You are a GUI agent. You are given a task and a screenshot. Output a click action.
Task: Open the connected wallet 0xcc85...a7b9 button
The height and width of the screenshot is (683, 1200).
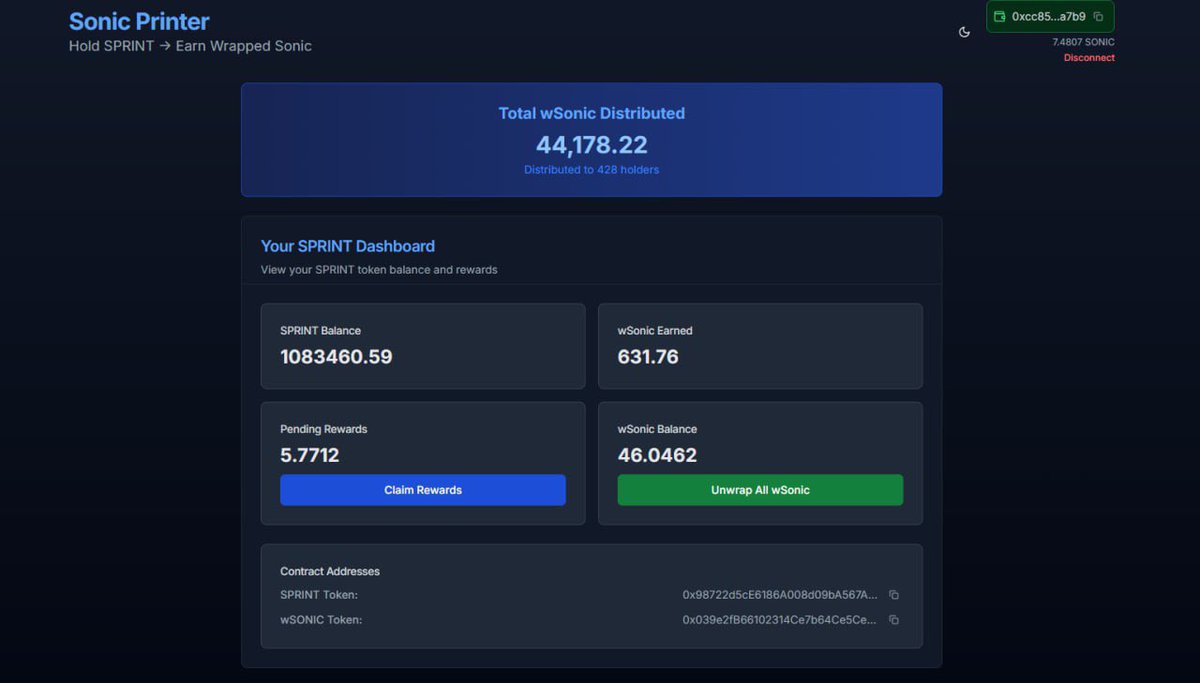point(1050,17)
